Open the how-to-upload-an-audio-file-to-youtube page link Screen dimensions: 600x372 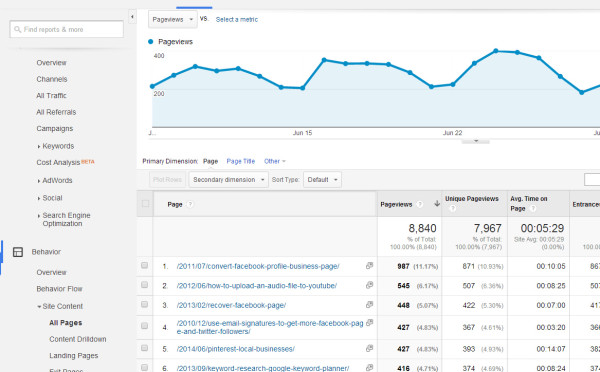257,286
